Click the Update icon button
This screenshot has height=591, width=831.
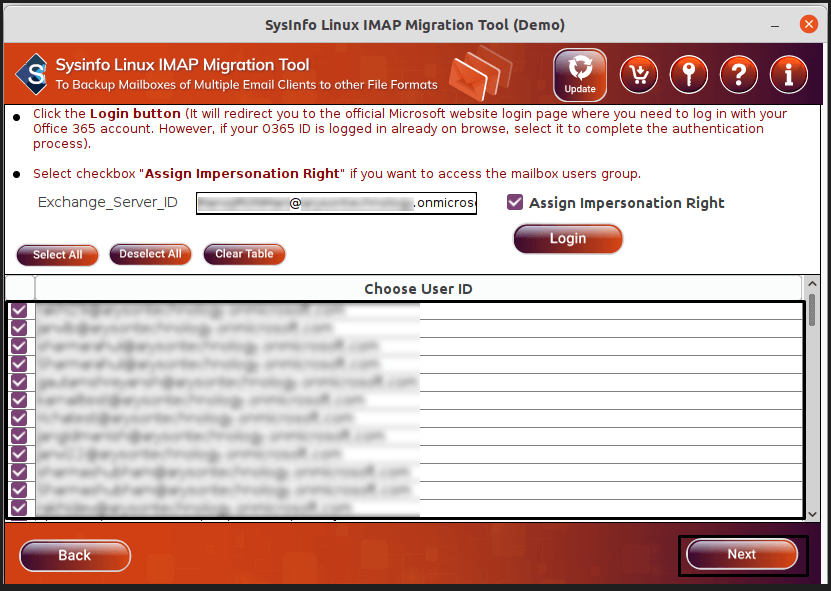pyautogui.click(x=580, y=75)
